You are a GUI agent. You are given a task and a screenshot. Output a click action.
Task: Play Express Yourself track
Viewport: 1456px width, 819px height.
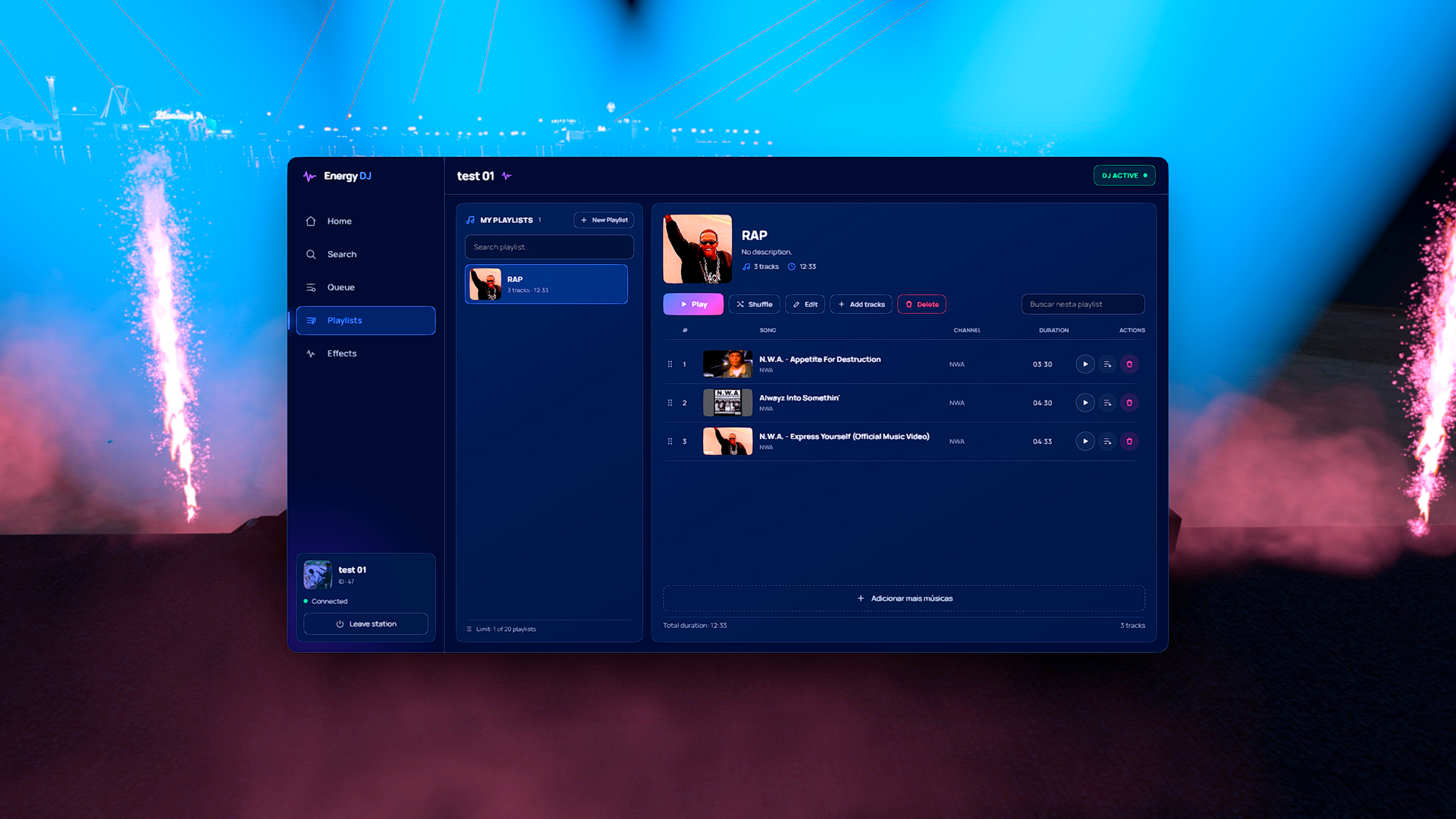[1085, 441]
